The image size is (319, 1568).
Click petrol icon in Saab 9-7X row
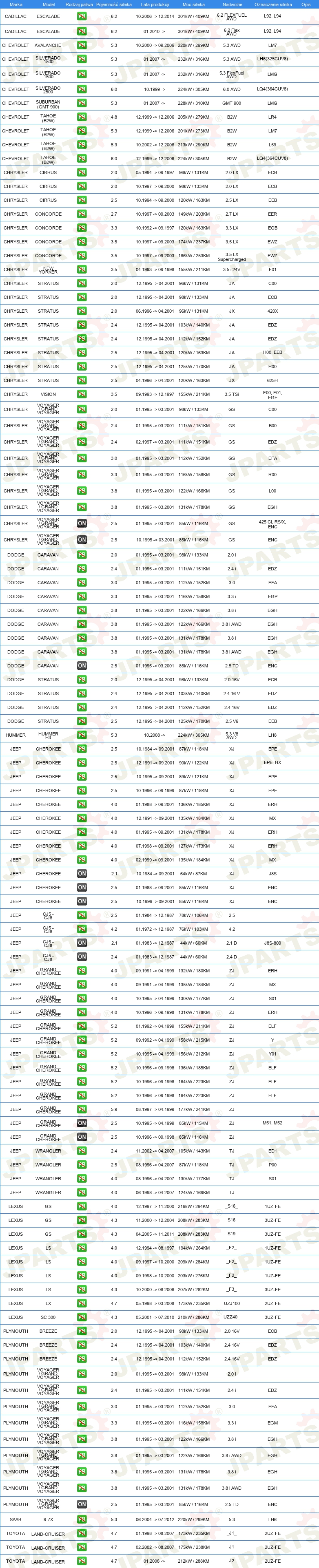pos(82,1519)
